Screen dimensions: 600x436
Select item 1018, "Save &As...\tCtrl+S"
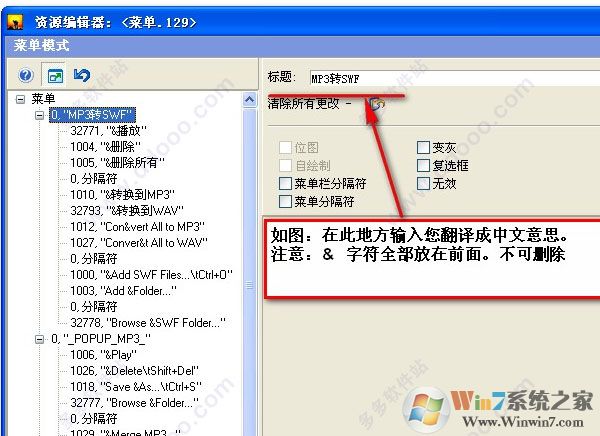coord(136,387)
